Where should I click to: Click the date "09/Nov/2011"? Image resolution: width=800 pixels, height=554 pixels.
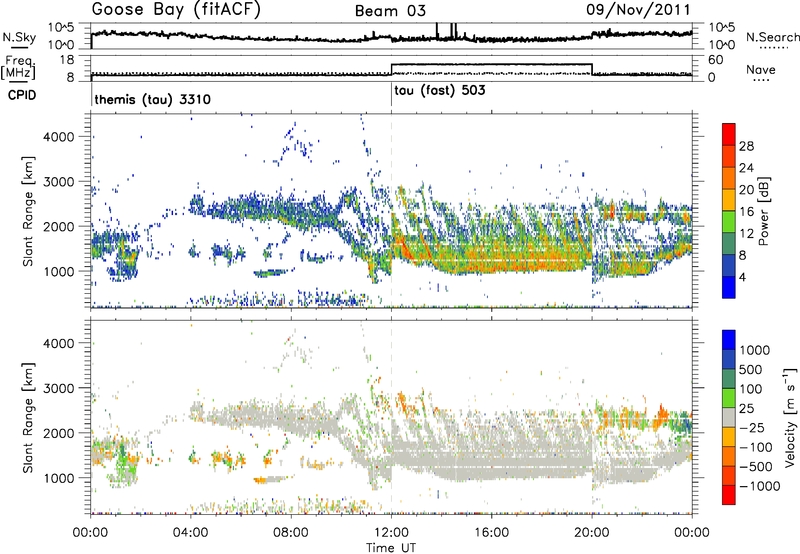tap(638, 9)
